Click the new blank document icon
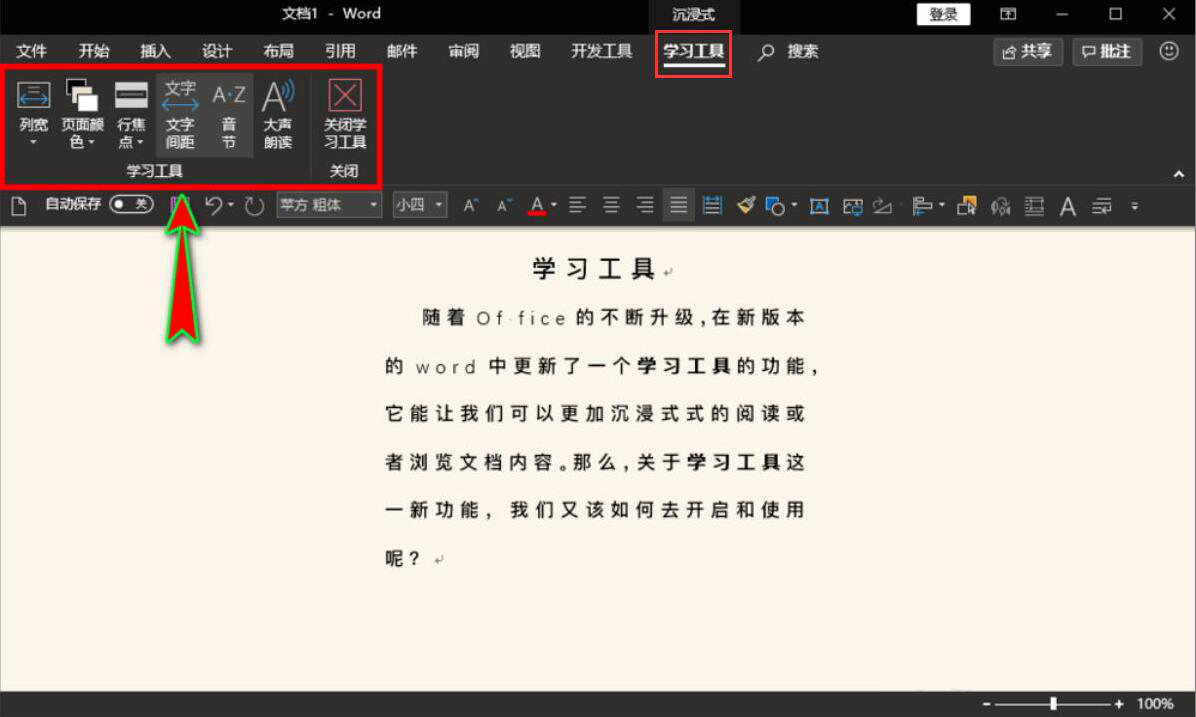 [19, 205]
